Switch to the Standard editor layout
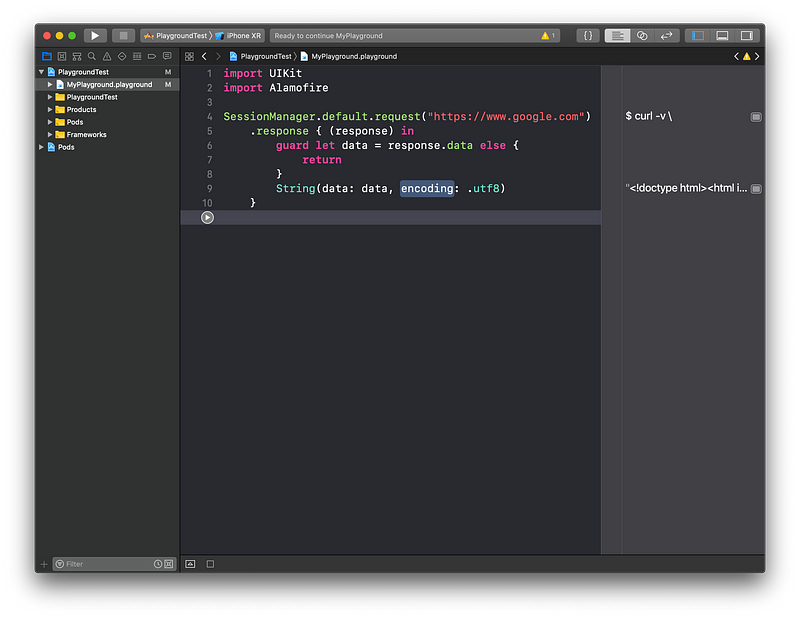 617,36
